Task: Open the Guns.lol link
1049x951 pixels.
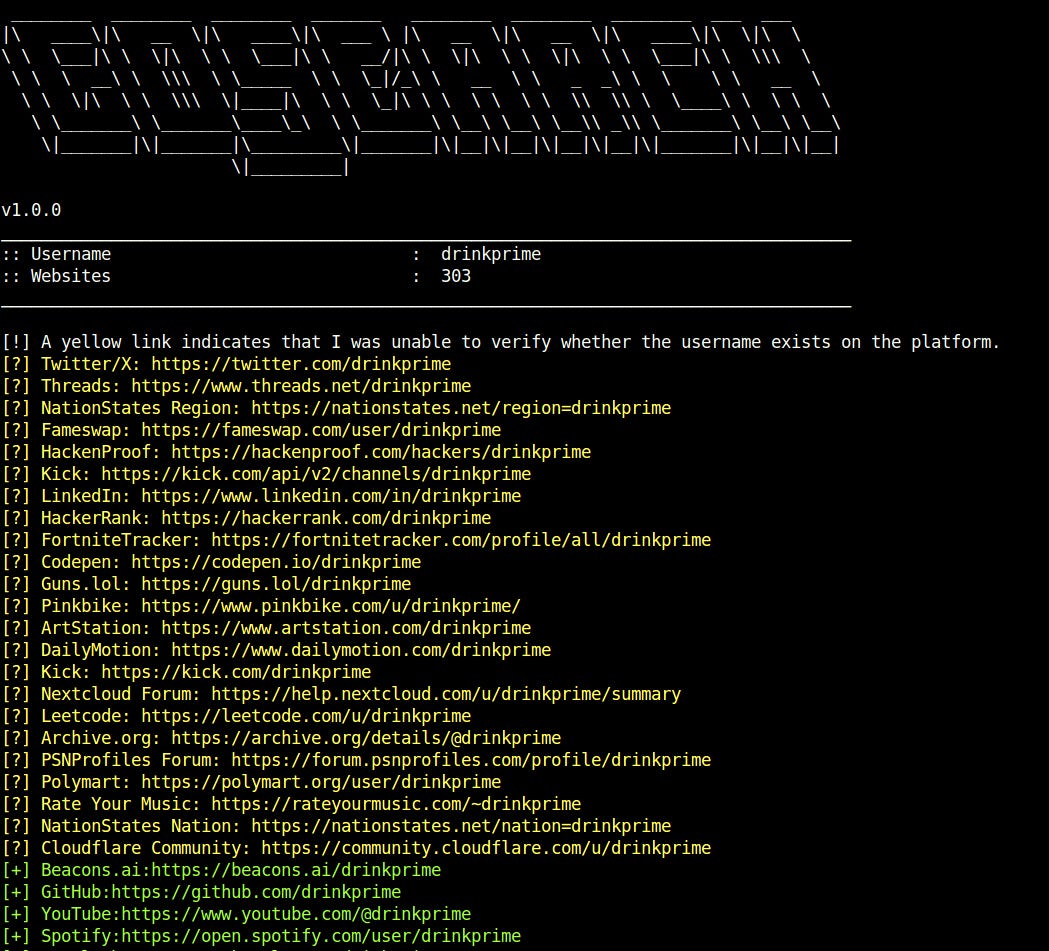Action: tap(276, 585)
